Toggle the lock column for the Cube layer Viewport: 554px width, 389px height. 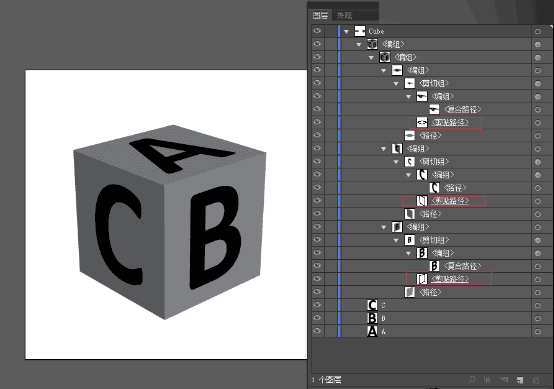click(x=330, y=31)
